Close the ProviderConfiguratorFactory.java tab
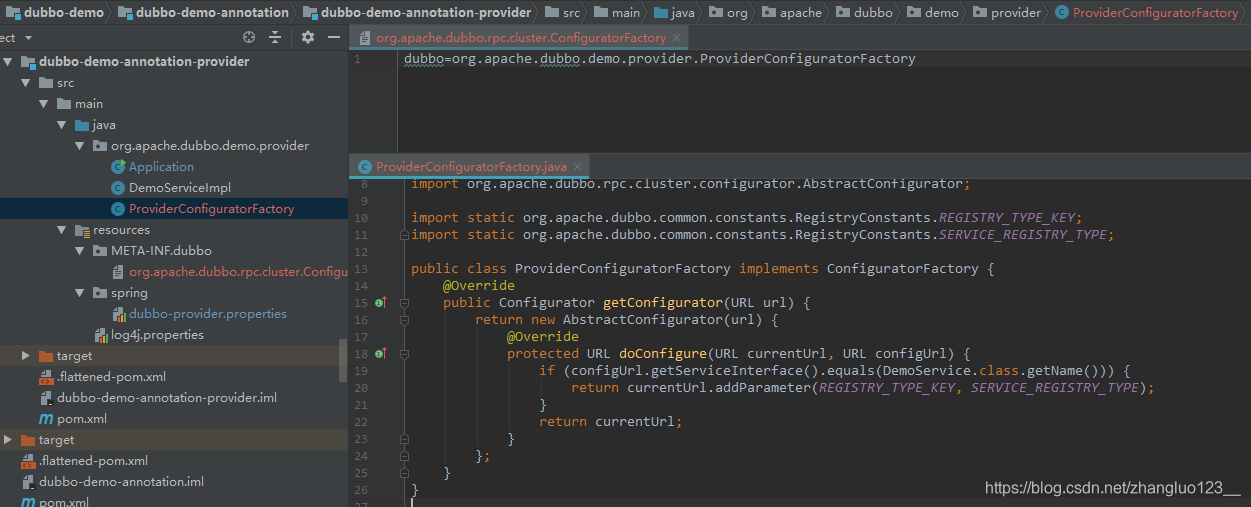The height and width of the screenshot is (507, 1251). [578, 167]
